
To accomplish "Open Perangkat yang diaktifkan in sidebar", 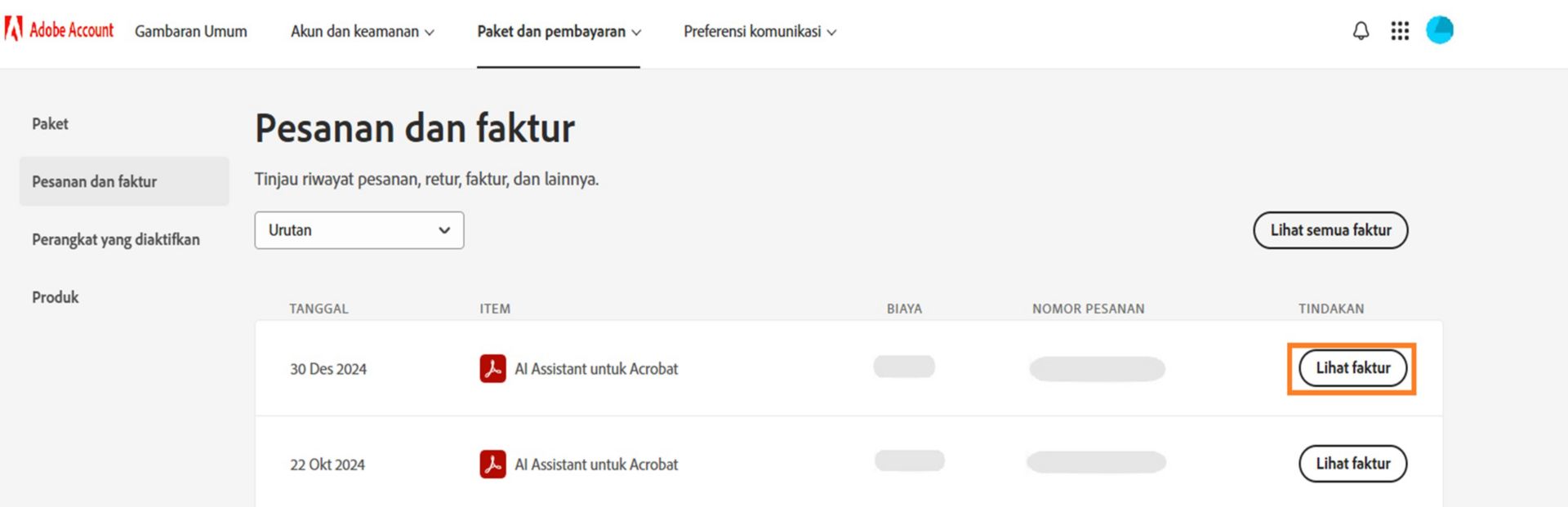I will [115, 240].
